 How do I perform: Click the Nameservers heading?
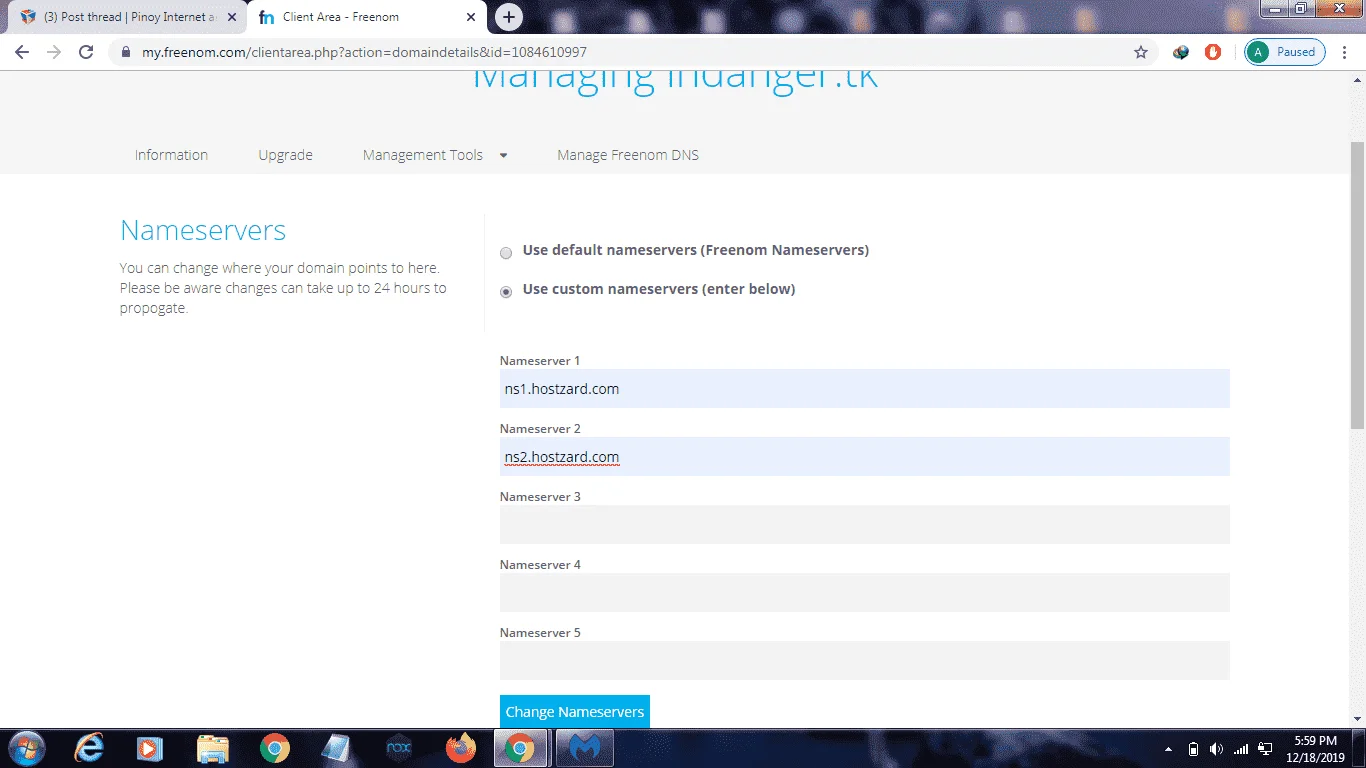[203, 230]
